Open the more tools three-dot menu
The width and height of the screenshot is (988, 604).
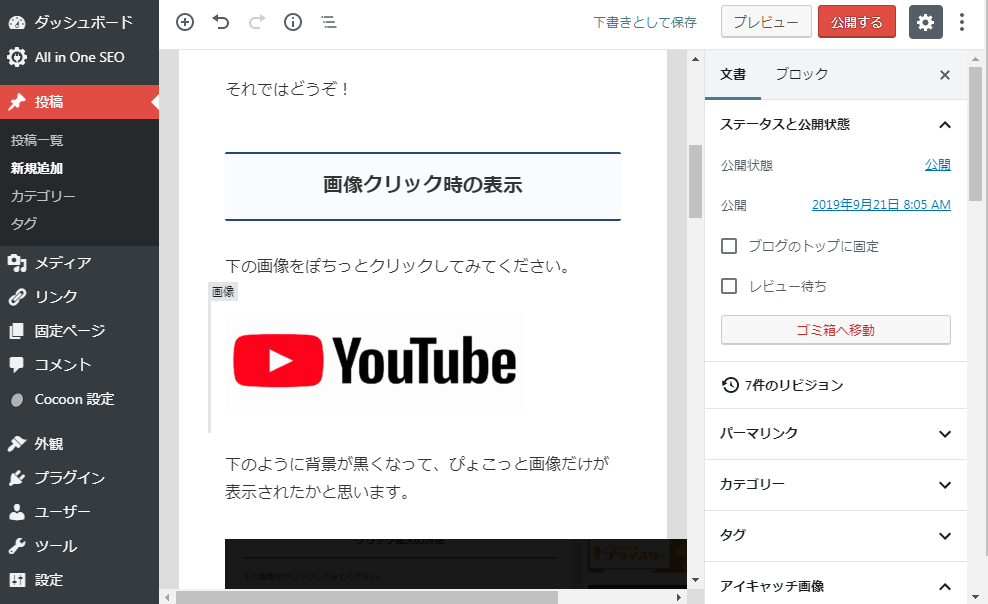click(x=962, y=22)
